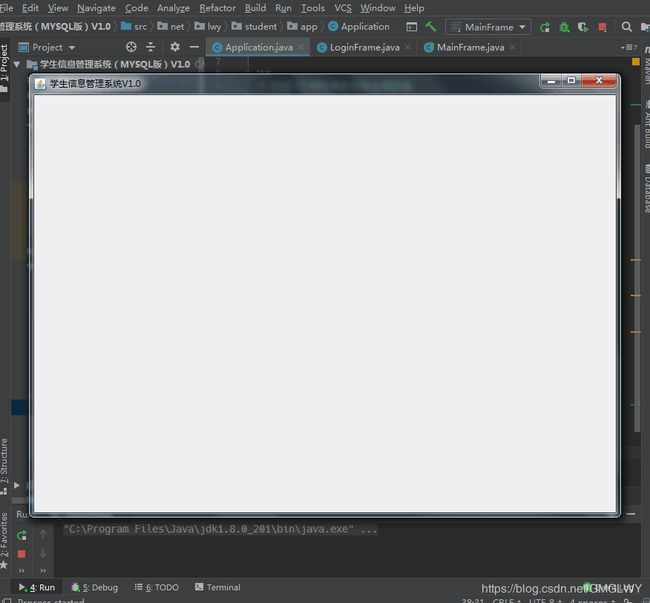Screen dimensions: 650x603
Task: Open the 5: Debug tool window tab
Action: 95,587
